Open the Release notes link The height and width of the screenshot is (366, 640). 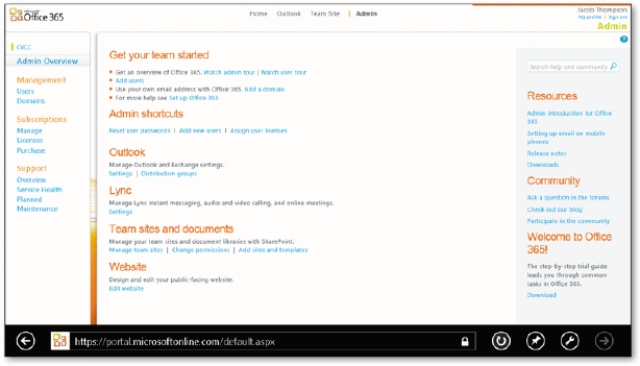547,153
